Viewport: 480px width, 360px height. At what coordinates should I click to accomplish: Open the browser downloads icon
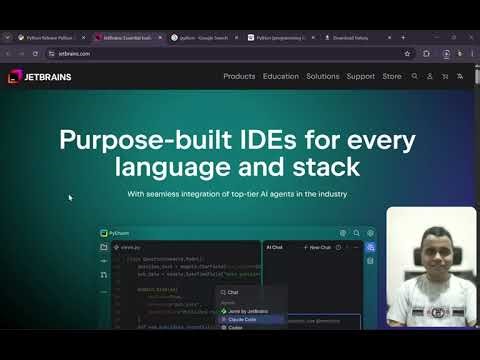(x=446, y=54)
